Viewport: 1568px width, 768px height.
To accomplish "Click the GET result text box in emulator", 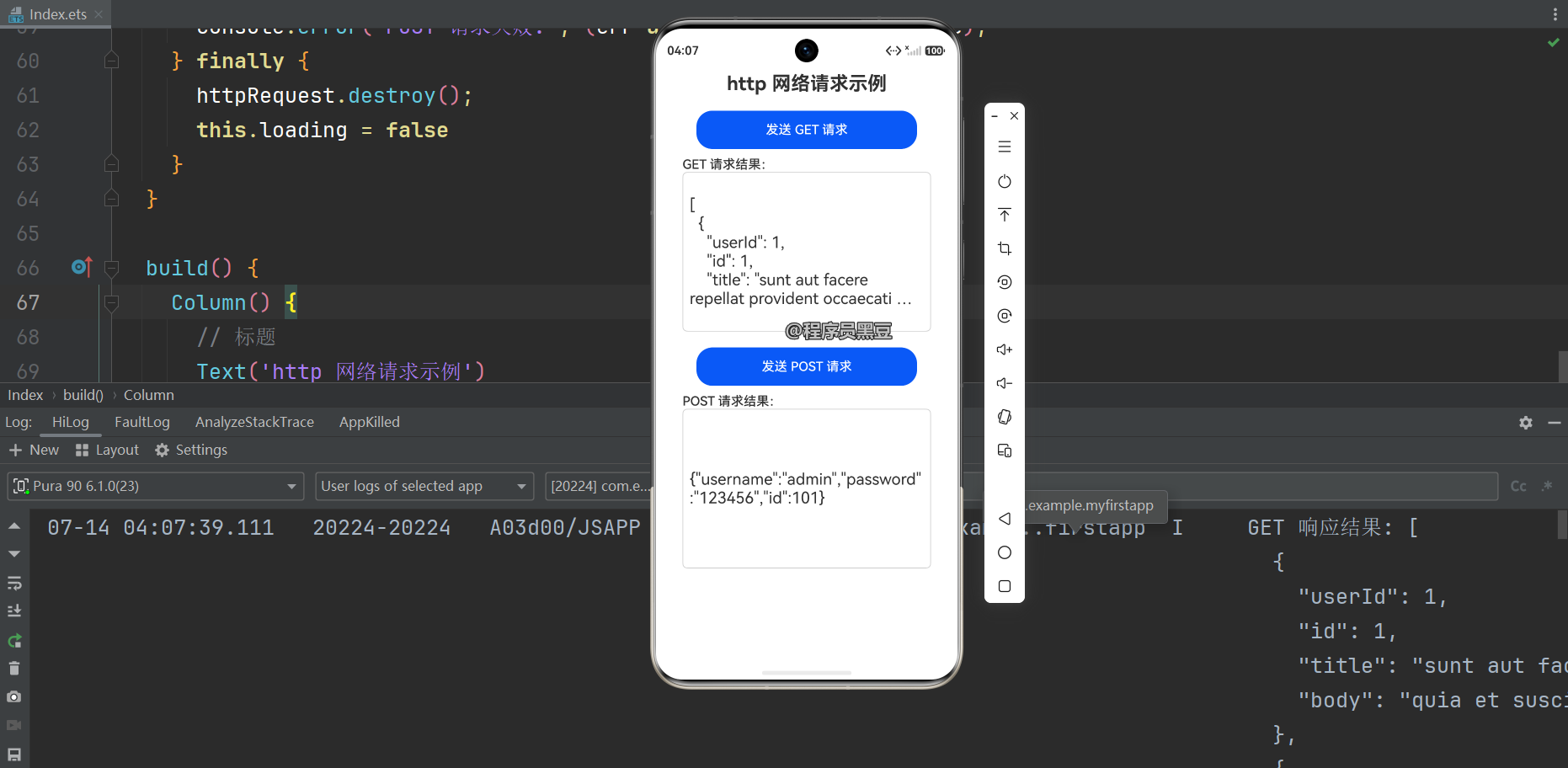I will (x=807, y=252).
